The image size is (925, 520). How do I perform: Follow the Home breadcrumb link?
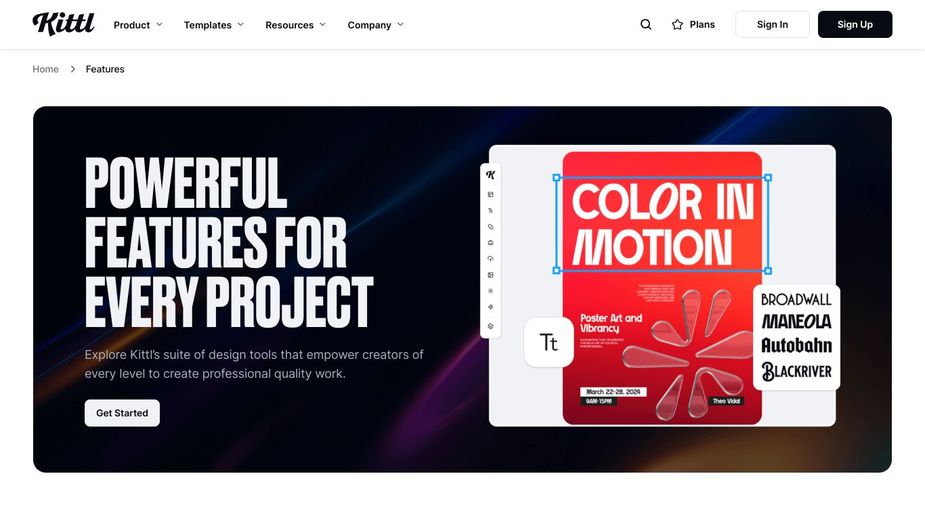[x=46, y=69]
